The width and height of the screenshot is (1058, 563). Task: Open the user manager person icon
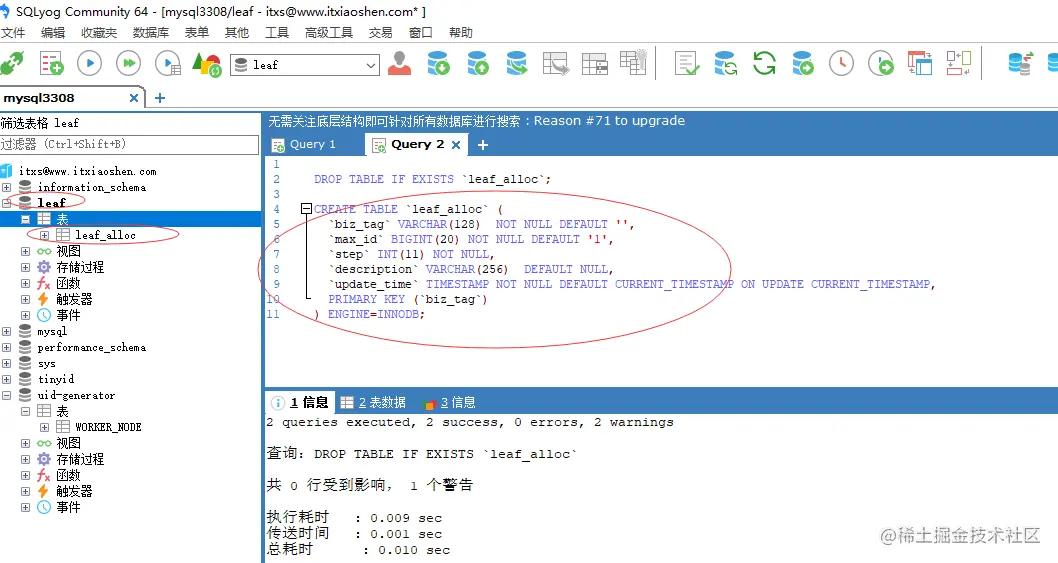coord(399,64)
